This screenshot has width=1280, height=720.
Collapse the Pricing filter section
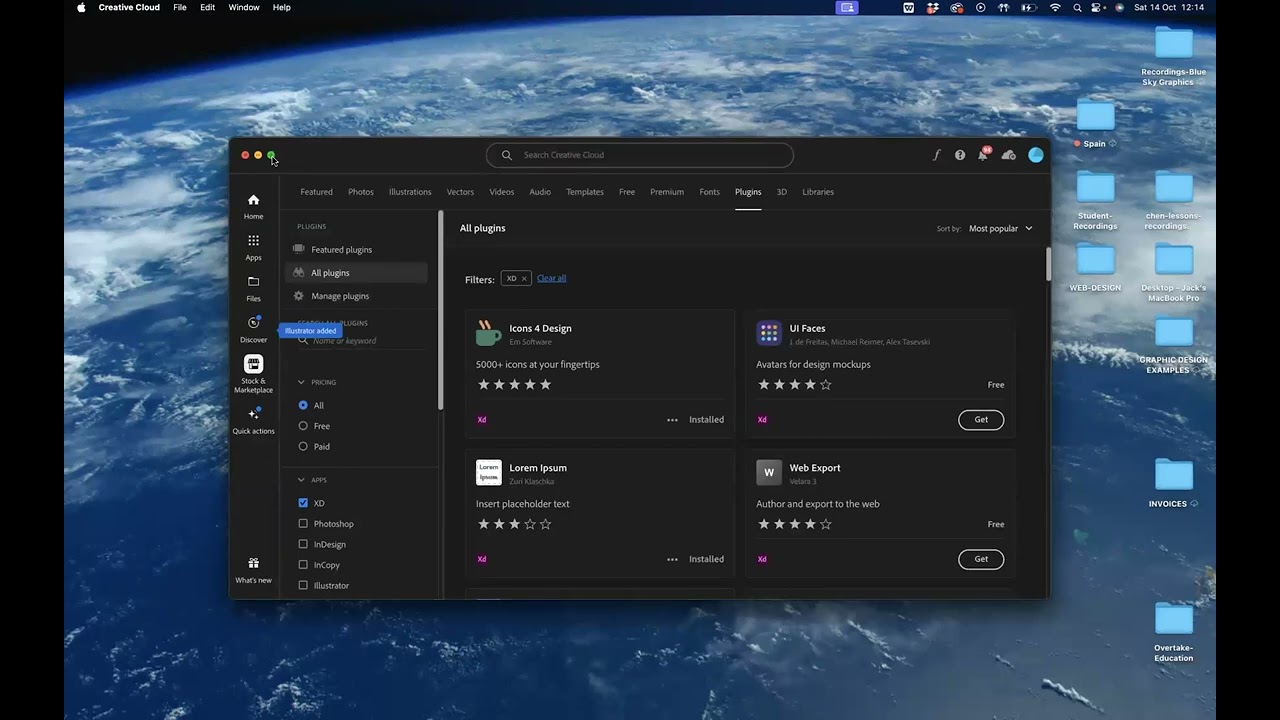point(301,382)
